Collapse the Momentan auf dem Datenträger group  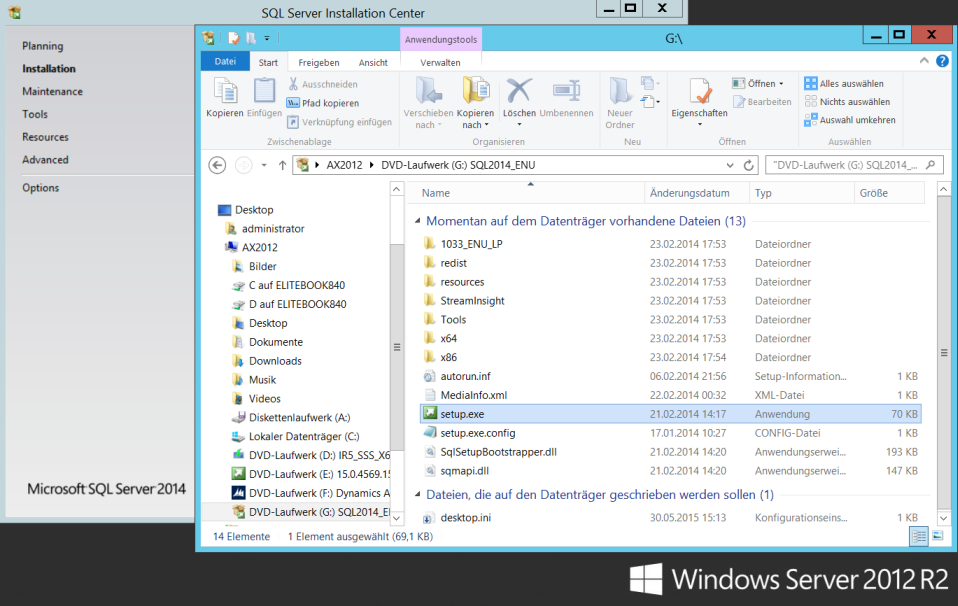click(416, 221)
